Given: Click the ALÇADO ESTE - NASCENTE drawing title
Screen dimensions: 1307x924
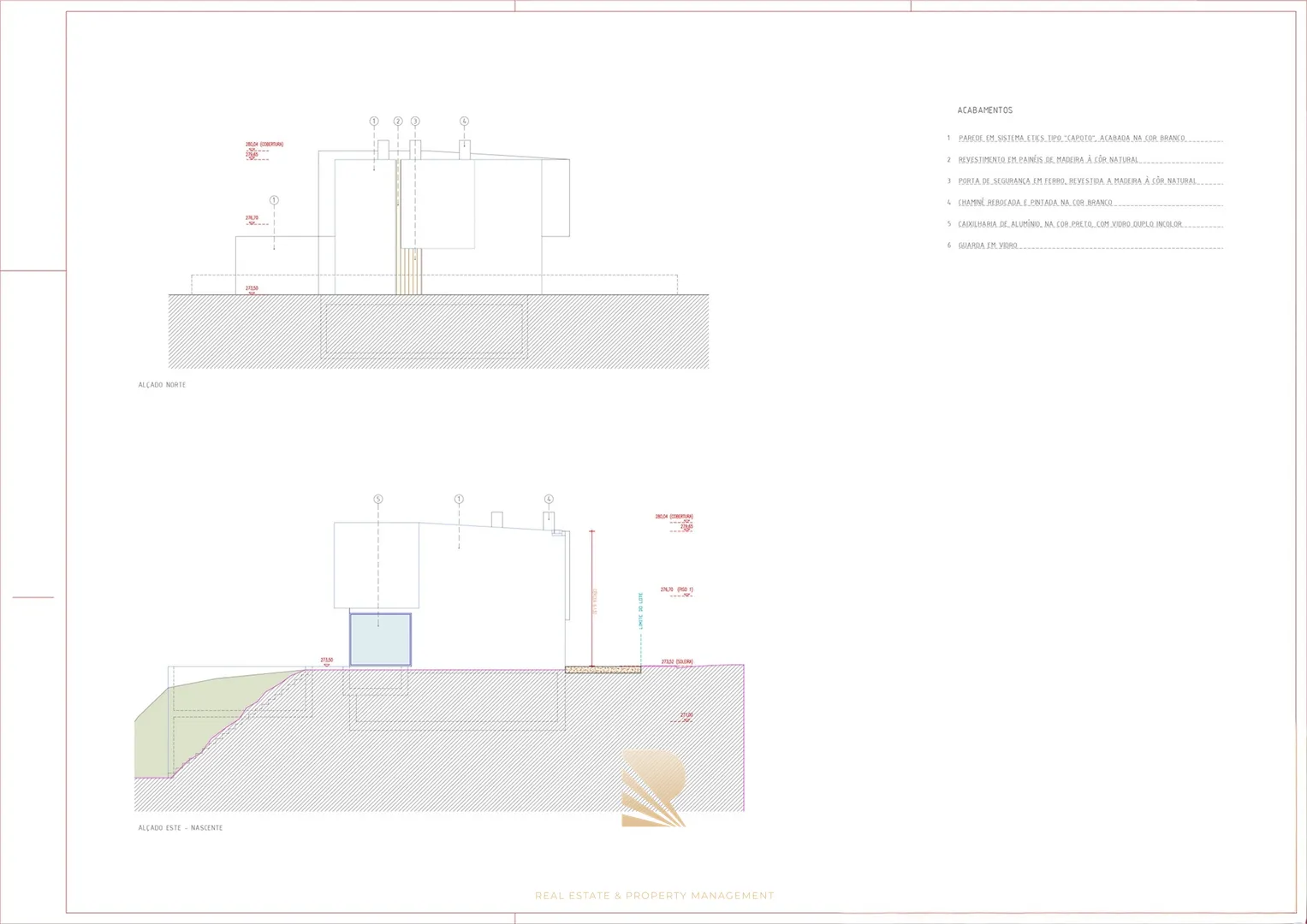Looking at the screenshot, I should tap(181, 828).
